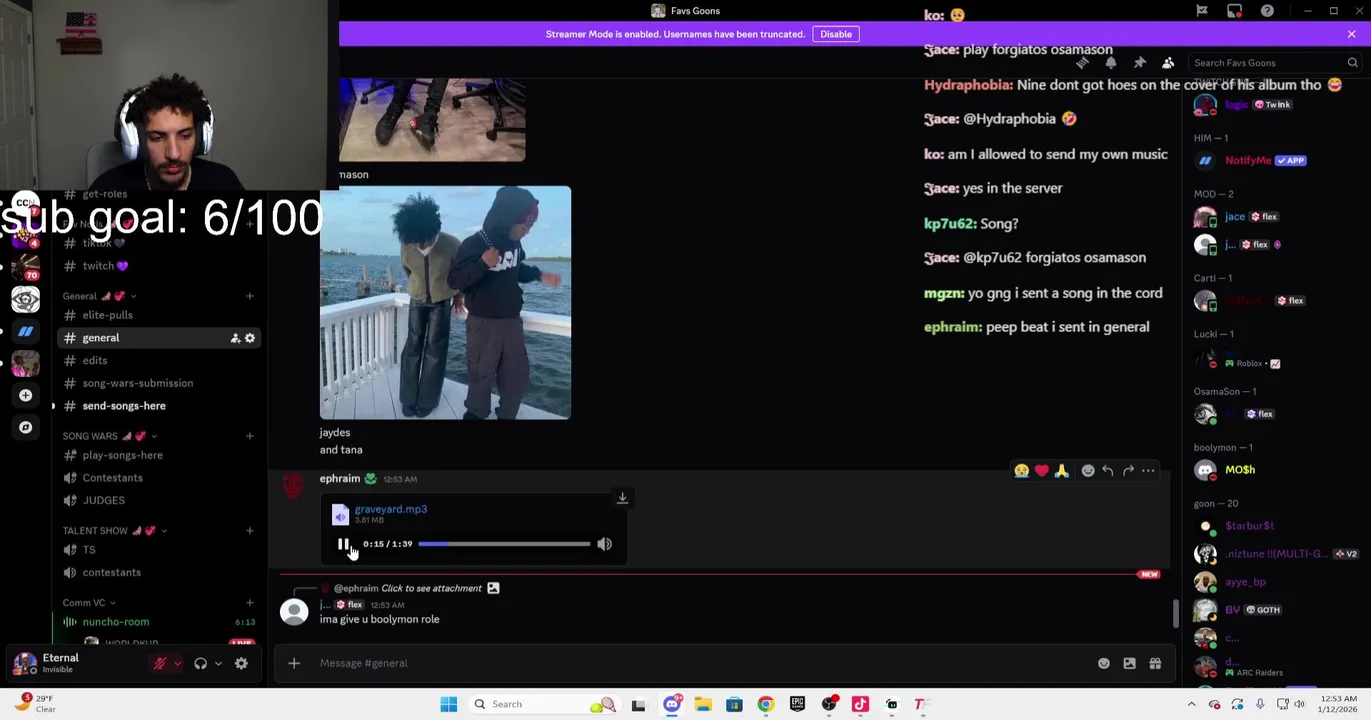Viewport: 1371px width, 720px height.
Task: Open Discover servers compass icon
Action: (26, 427)
